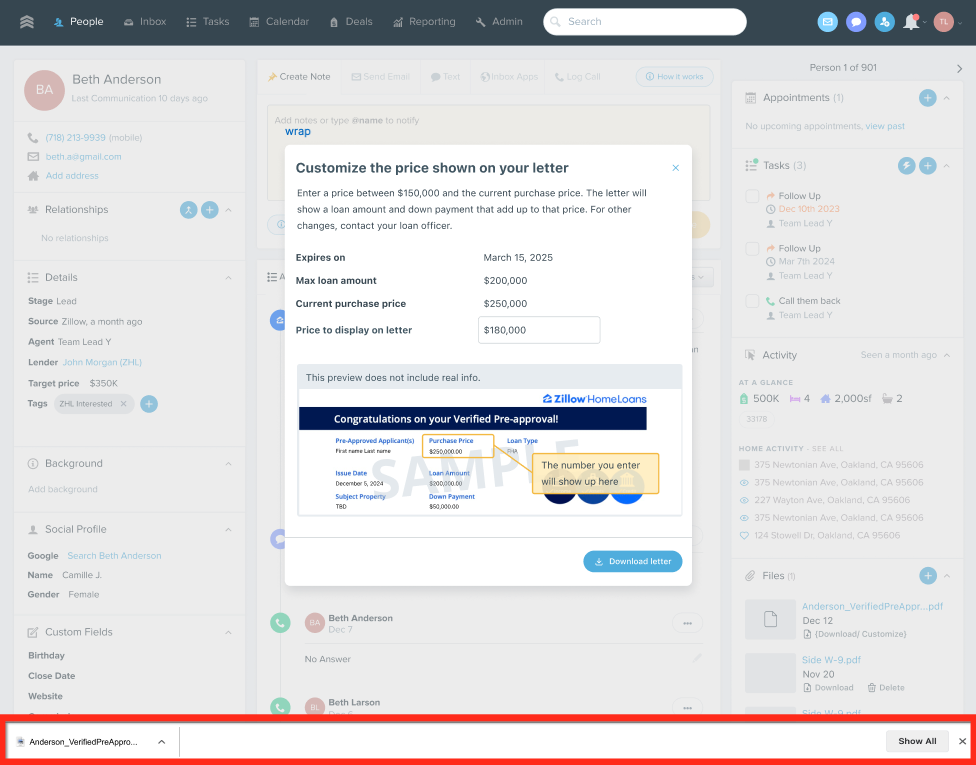The image size is (976, 765).
Task: Click the add person icon in header
Action: click(884, 22)
